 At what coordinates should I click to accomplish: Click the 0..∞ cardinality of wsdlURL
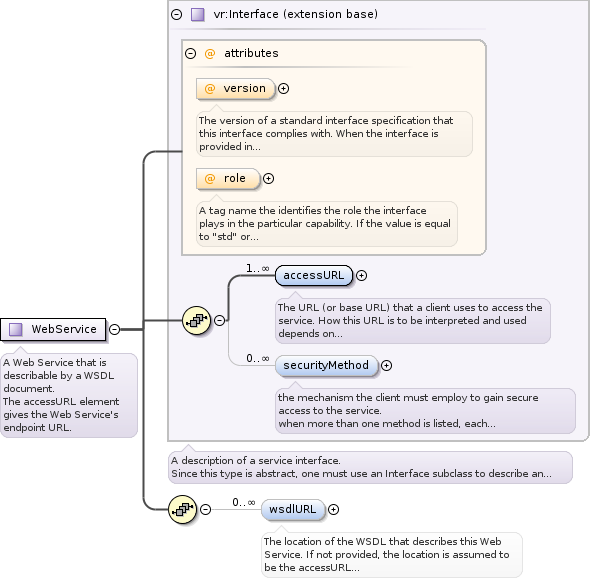point(244,503)
